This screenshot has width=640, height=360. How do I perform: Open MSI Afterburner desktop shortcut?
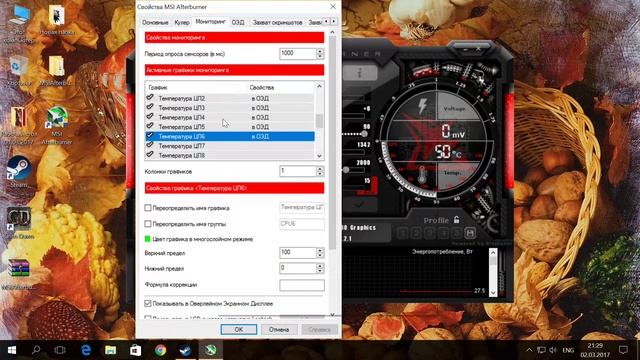[x=57, y=126]
